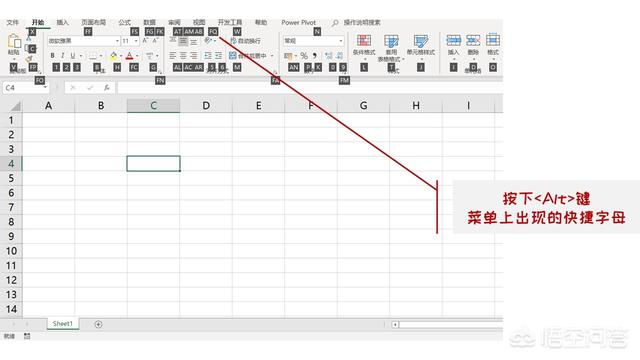Open the underline style dropdown arrow
Image resolution: width=640 pixels, height=360 pixels.
(x=81, y=56)
